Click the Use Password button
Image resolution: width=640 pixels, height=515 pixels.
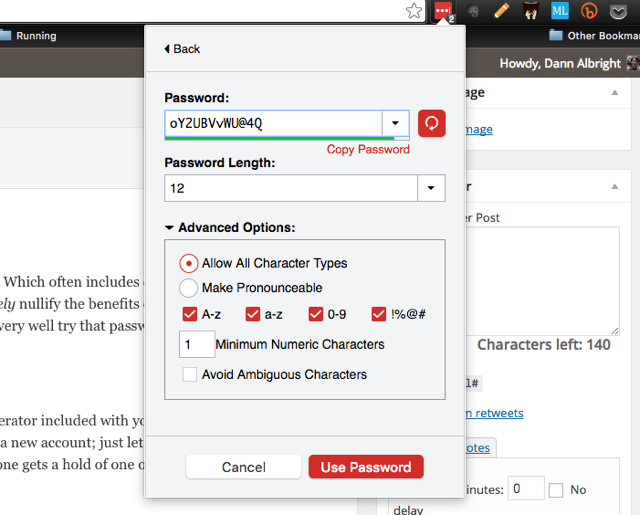coord(366,467)
